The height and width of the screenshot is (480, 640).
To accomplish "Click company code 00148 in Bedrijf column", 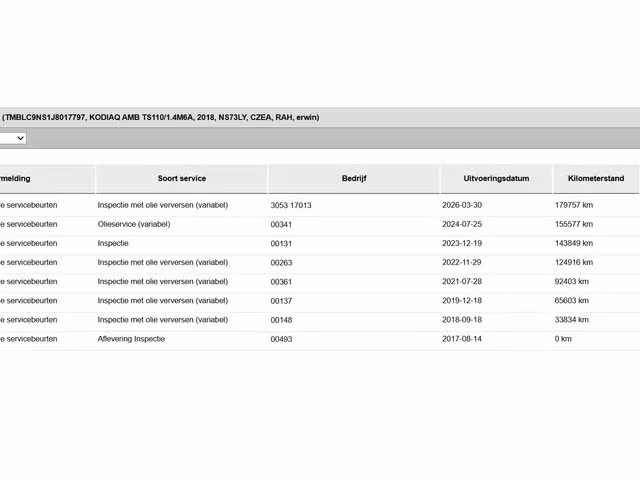I will tap(281, 320).
